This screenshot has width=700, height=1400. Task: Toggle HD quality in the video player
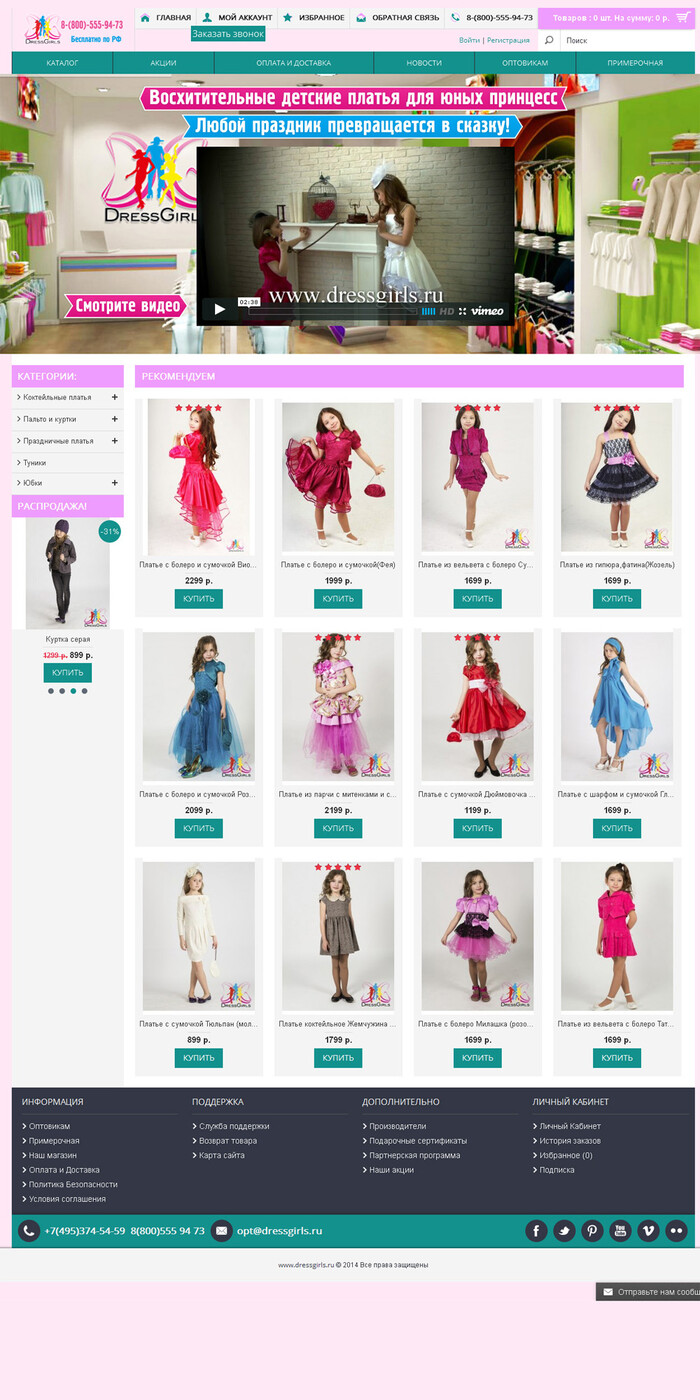tap(446, 311)
